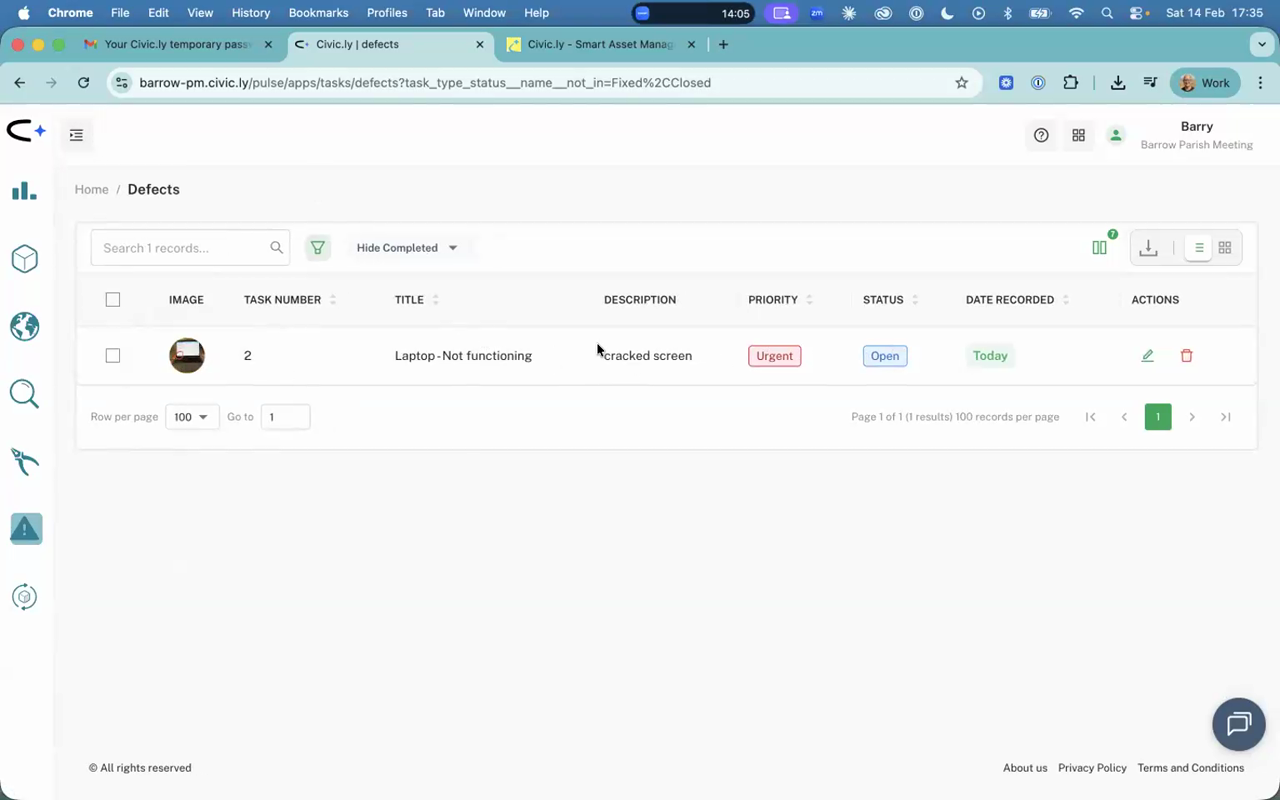Delete the defect using the trash icon
1280x800 pixels.
click(x=1186, y=355)
